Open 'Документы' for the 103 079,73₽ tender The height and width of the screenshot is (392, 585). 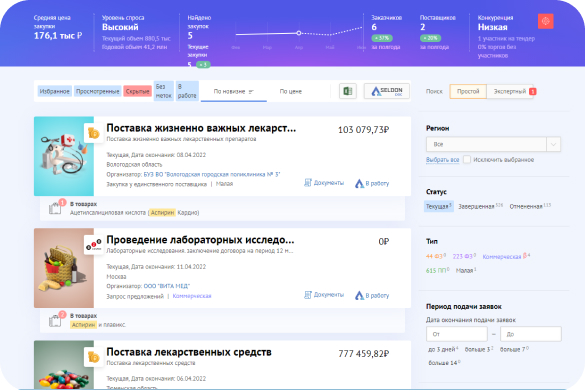click(324, 183)
